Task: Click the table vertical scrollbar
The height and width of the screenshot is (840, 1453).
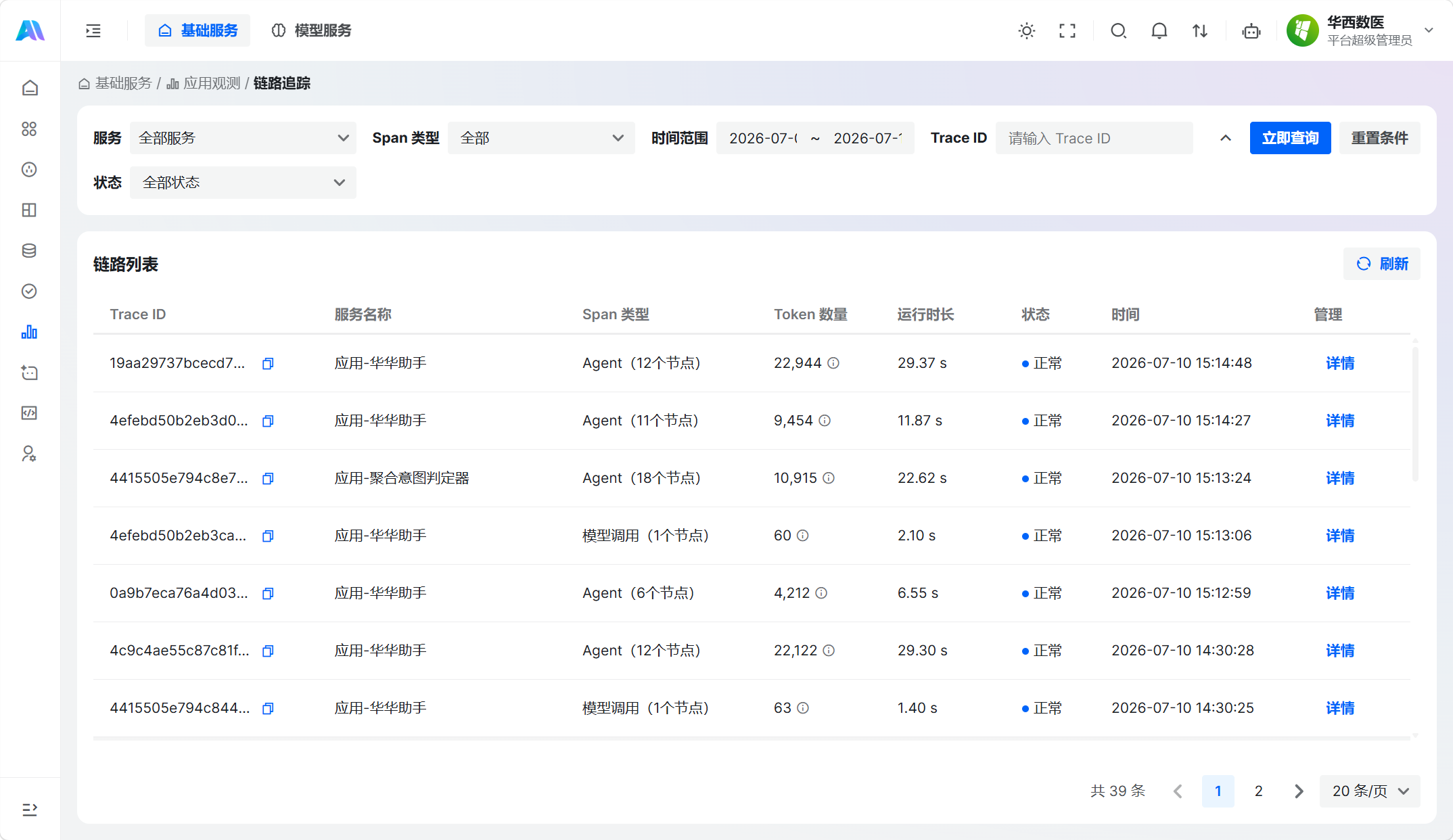Action: point(1414,414)
